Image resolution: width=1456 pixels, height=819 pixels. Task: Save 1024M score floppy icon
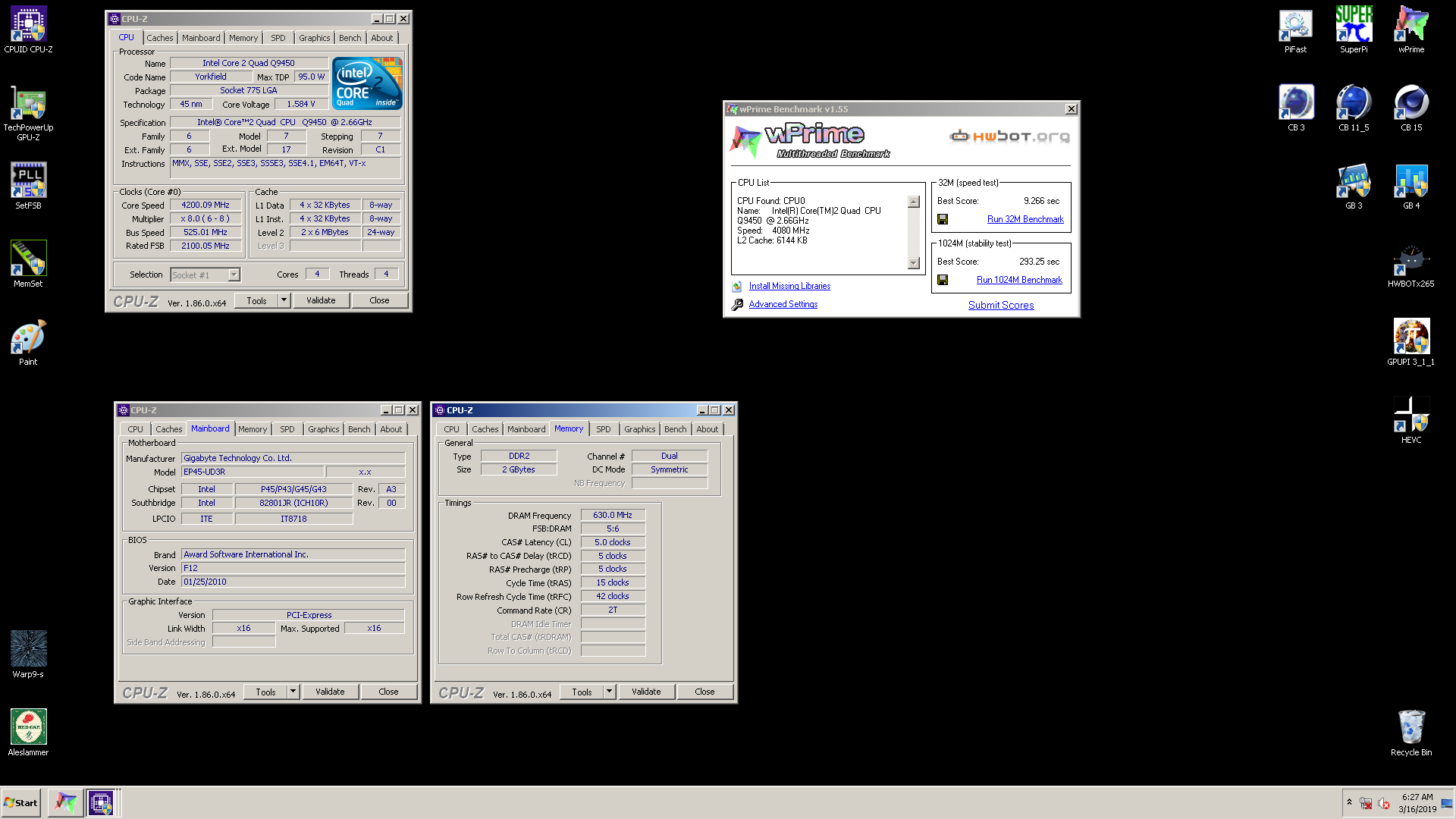pyautogui.click(x=943, y=280)
